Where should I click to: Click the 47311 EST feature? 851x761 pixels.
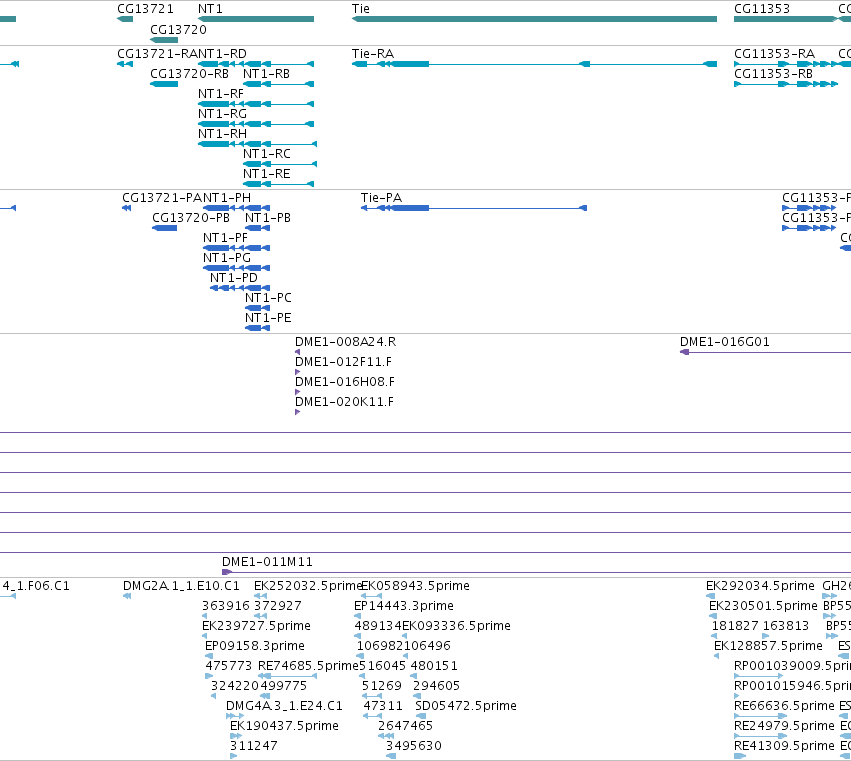[372, 716]
